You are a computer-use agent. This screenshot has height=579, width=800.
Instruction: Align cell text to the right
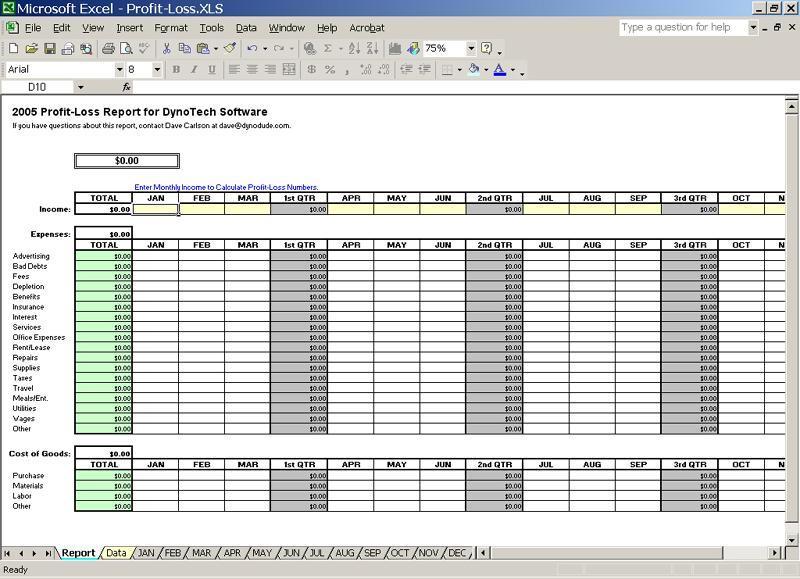[270, 69]
